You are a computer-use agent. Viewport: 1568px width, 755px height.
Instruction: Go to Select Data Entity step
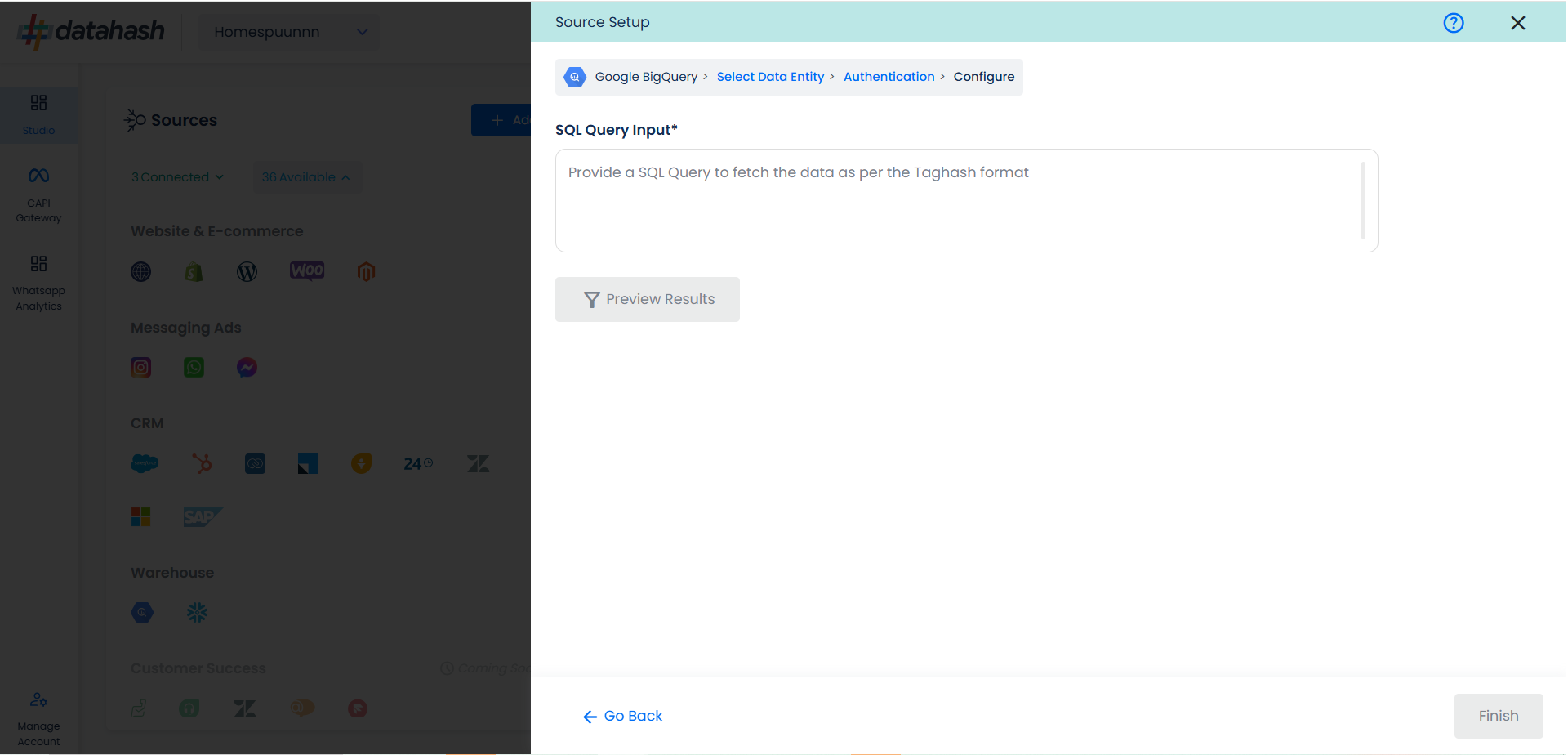(x=770, y=77)
